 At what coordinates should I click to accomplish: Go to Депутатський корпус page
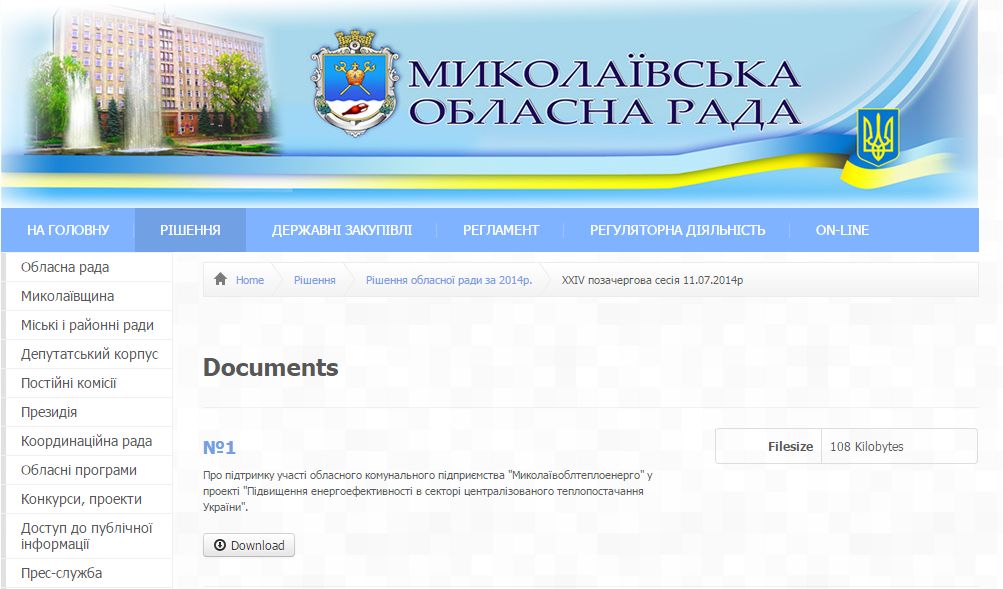point(89,354)
